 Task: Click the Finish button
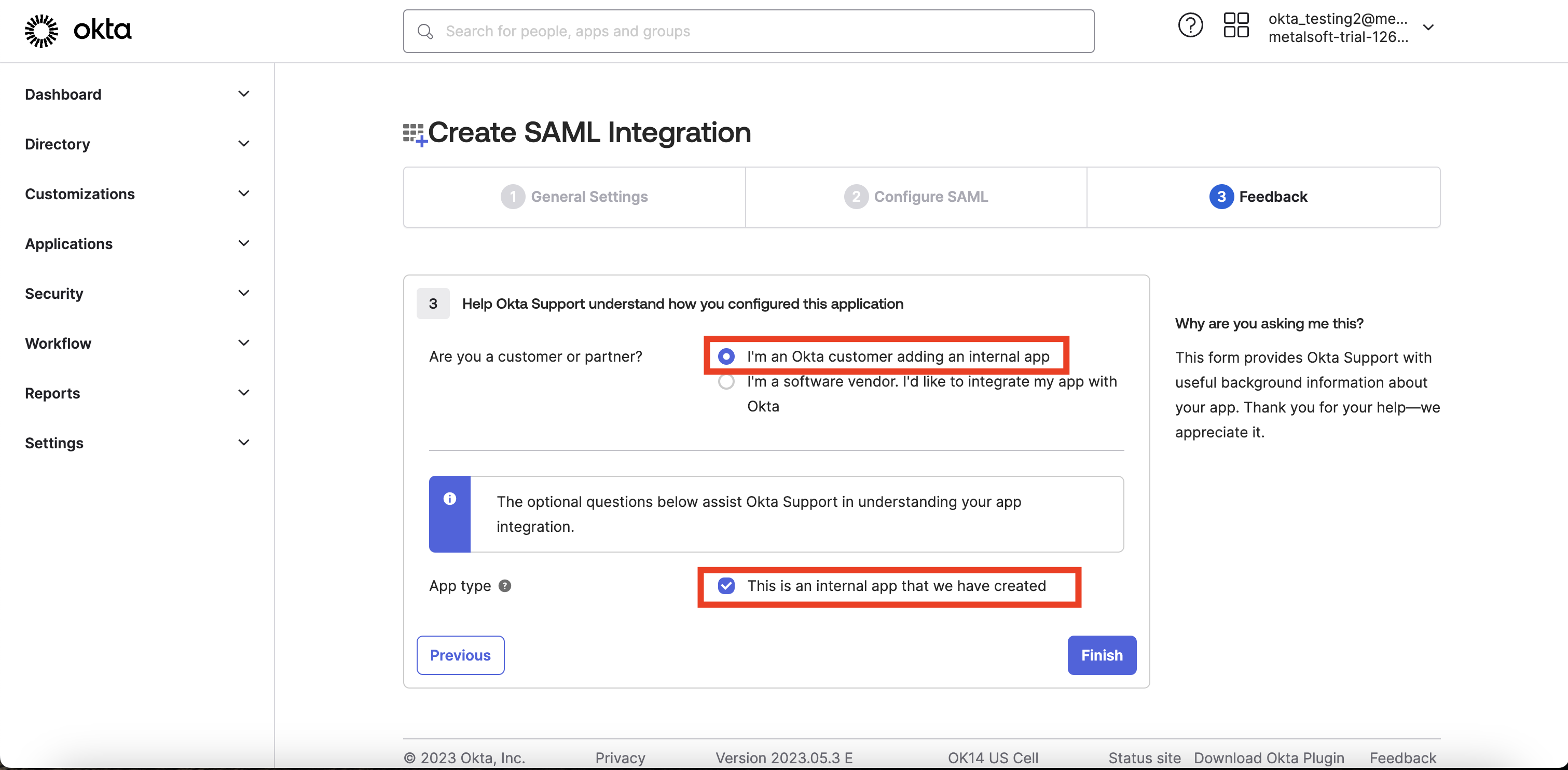click(1102, 655)
